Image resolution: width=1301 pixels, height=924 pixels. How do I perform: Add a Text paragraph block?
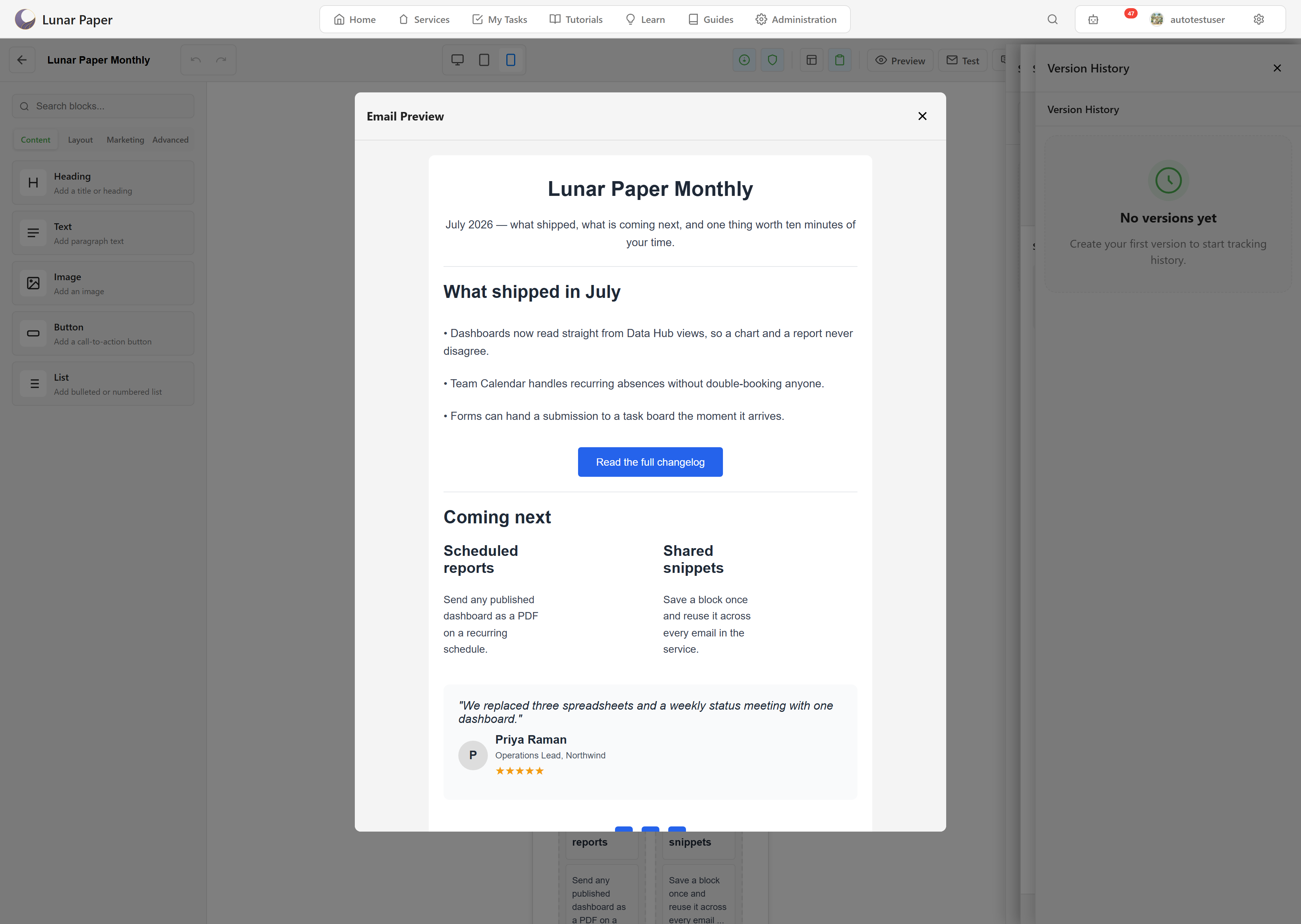pos(103,233)
